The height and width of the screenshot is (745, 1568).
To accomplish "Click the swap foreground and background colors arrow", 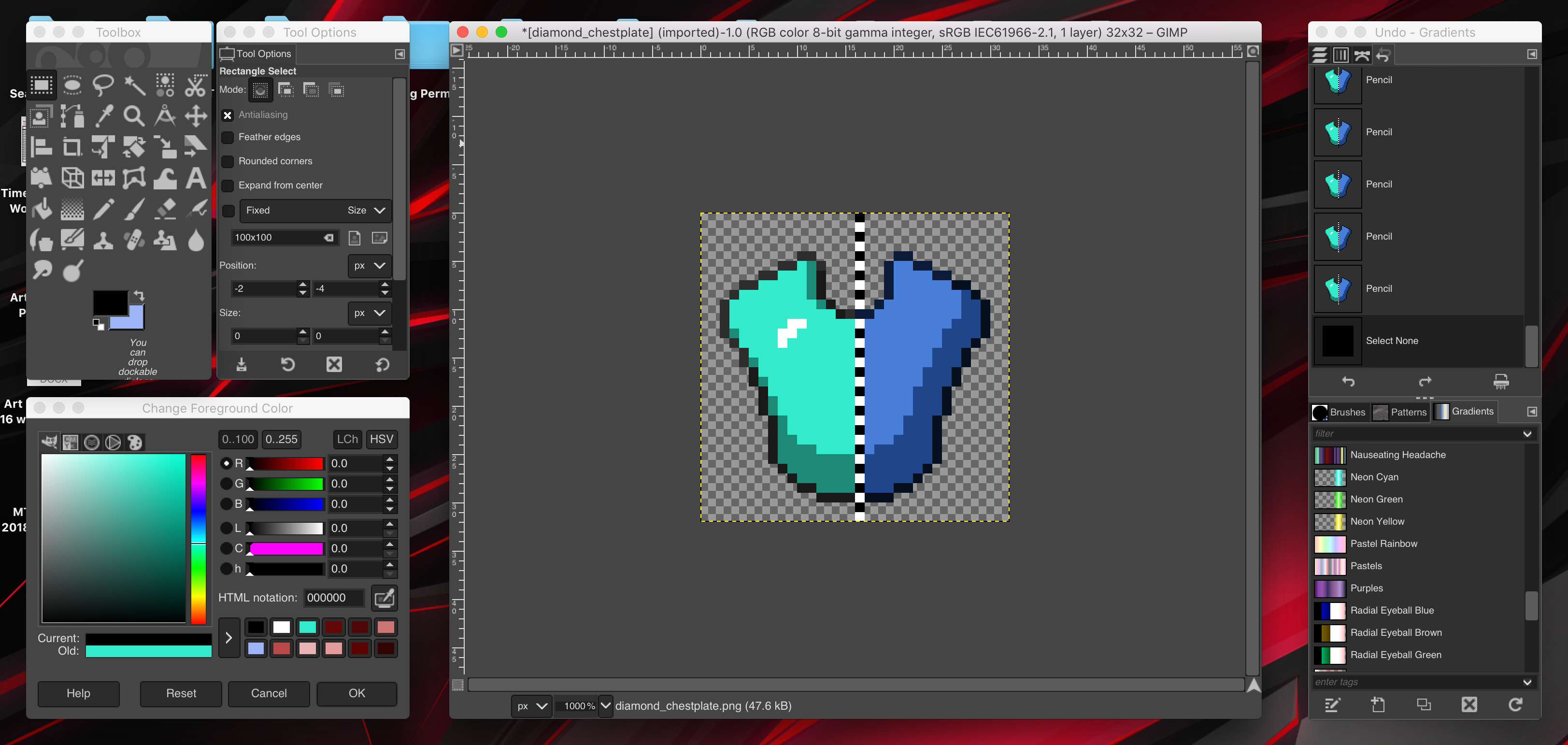I will (x=140, y=296).
